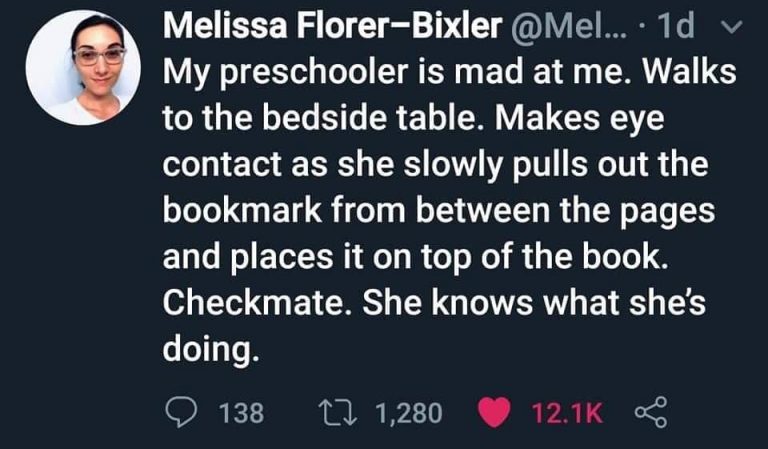Open the 1d timestamp link

pyautogui.click(x=679, y=27)
